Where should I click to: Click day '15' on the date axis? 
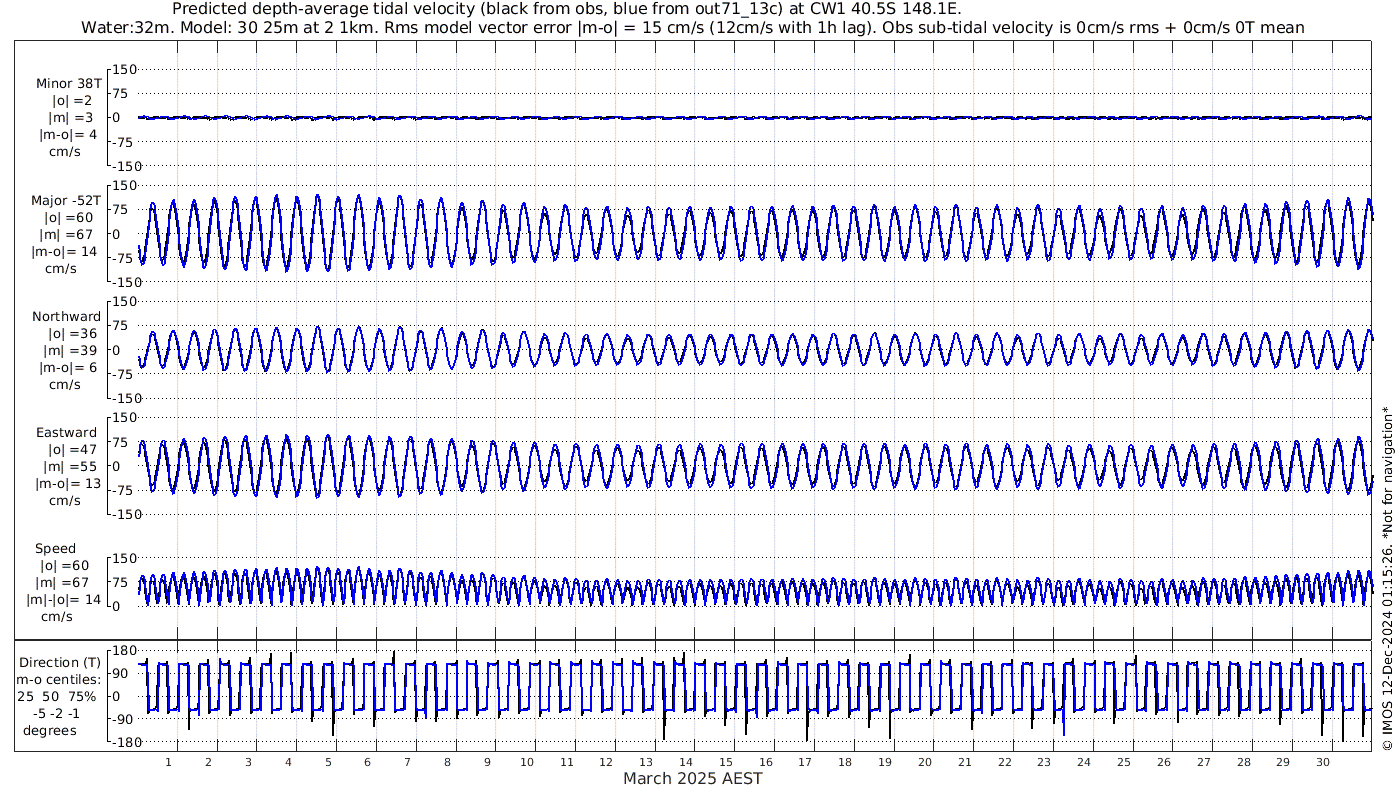pos(726,762)
